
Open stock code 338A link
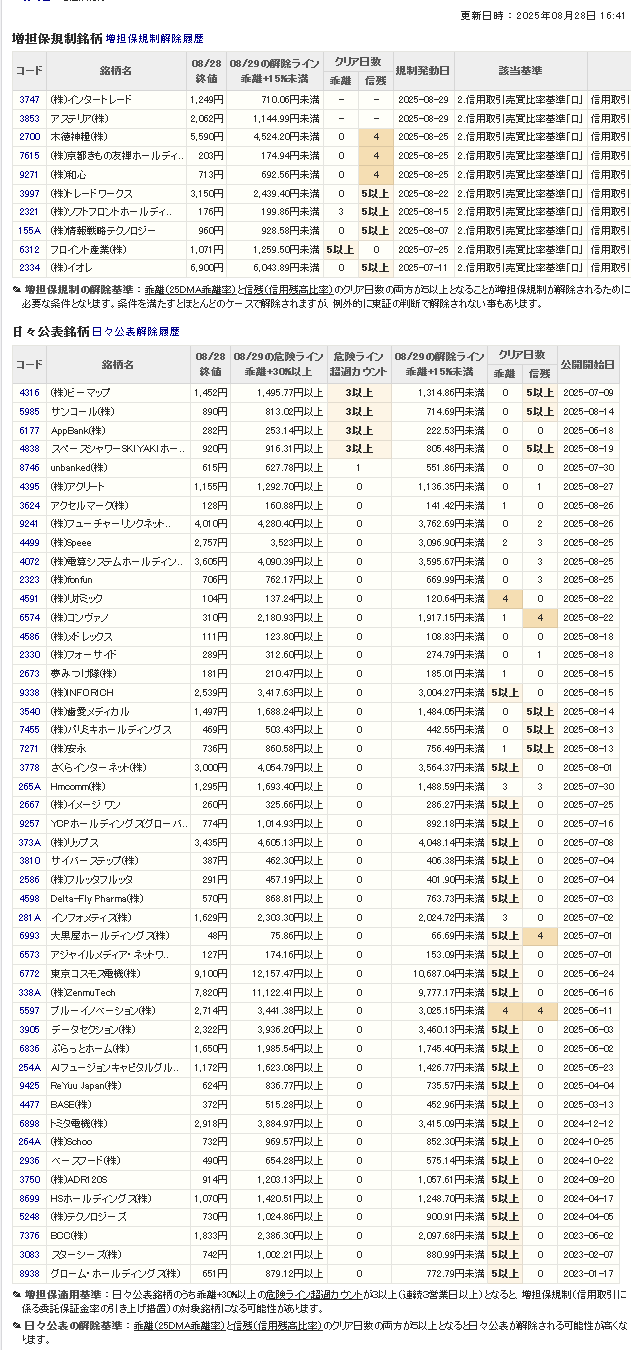[29, 992]
